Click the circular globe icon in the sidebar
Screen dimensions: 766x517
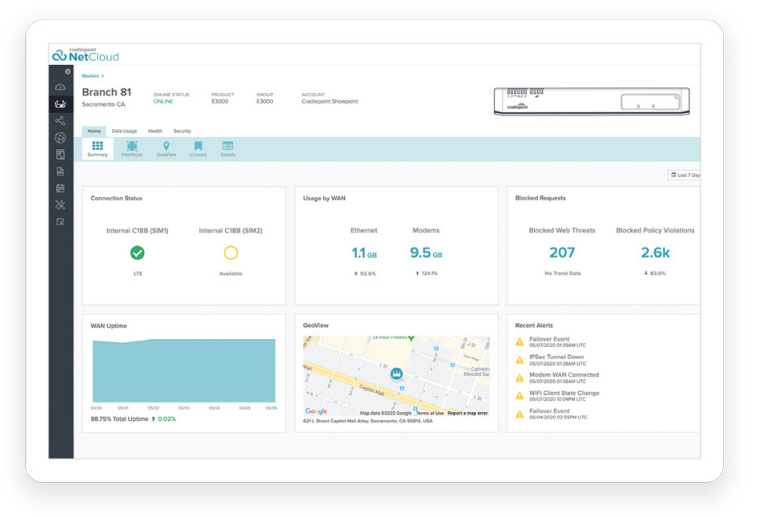pos(60,138)
